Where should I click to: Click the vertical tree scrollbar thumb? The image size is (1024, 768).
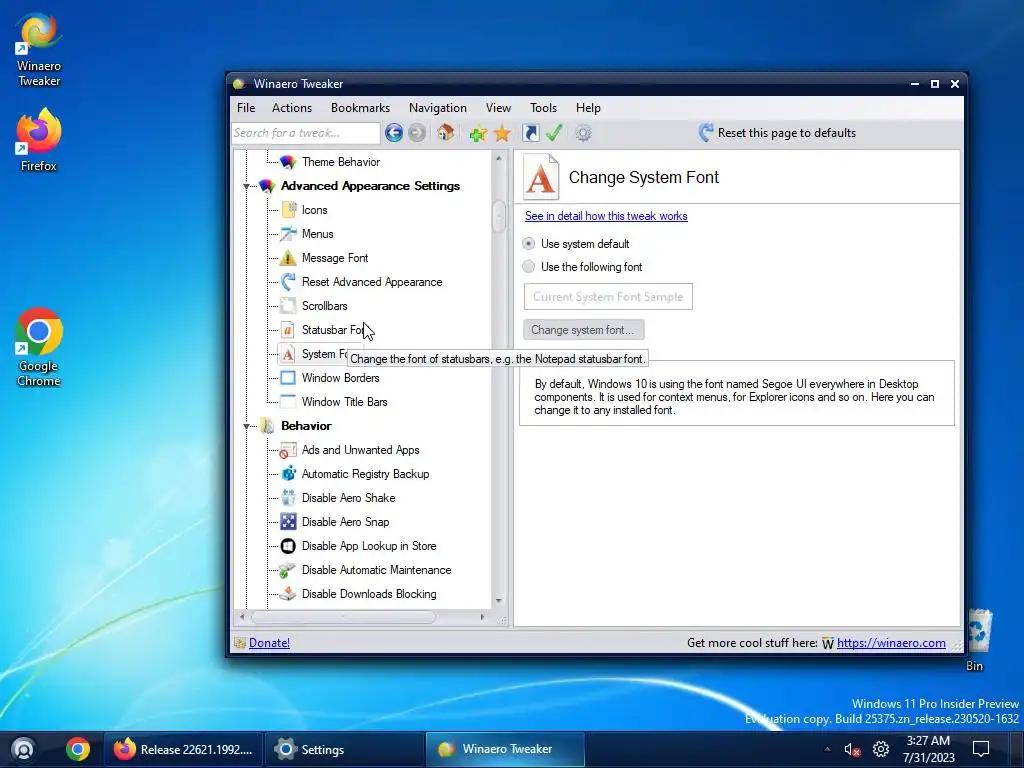(499, 216)
